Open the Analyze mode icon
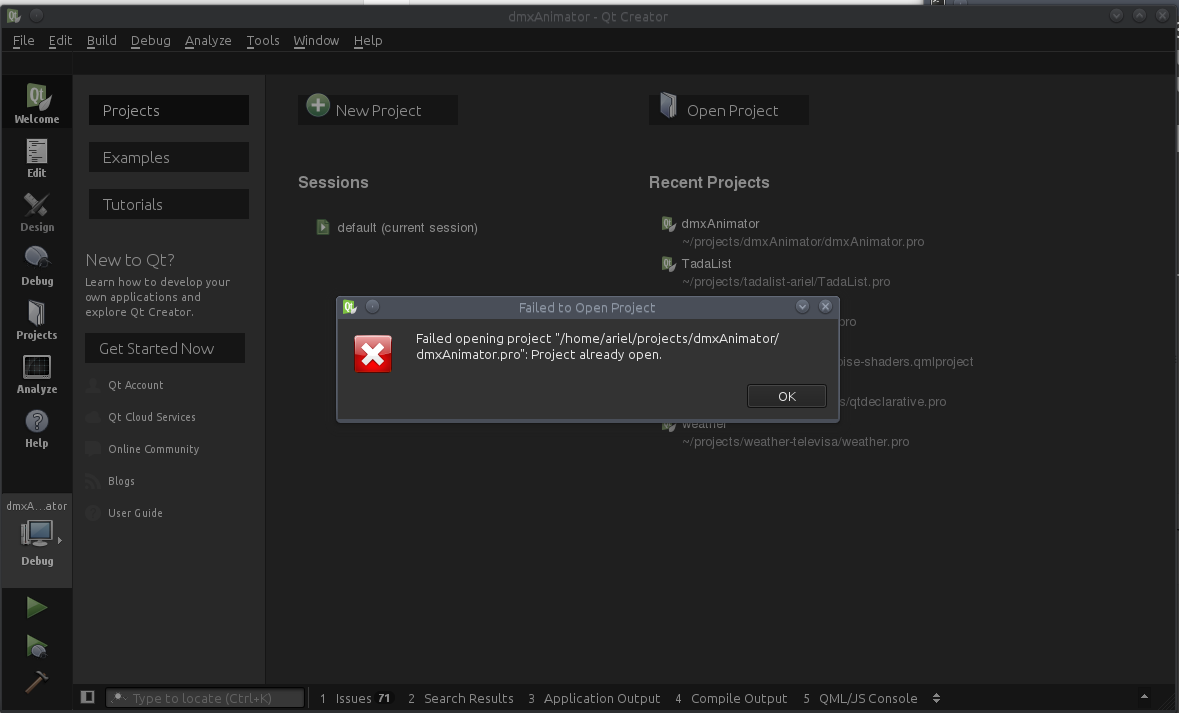This screenshot has height=713, width=1179. [x=37, y=374]
